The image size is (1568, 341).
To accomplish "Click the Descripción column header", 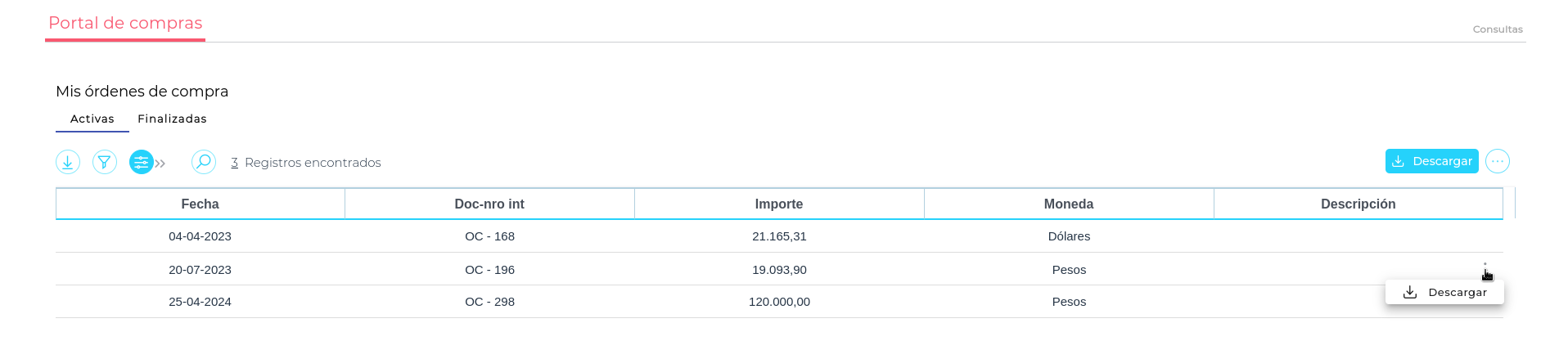I will pos(1358,204).
